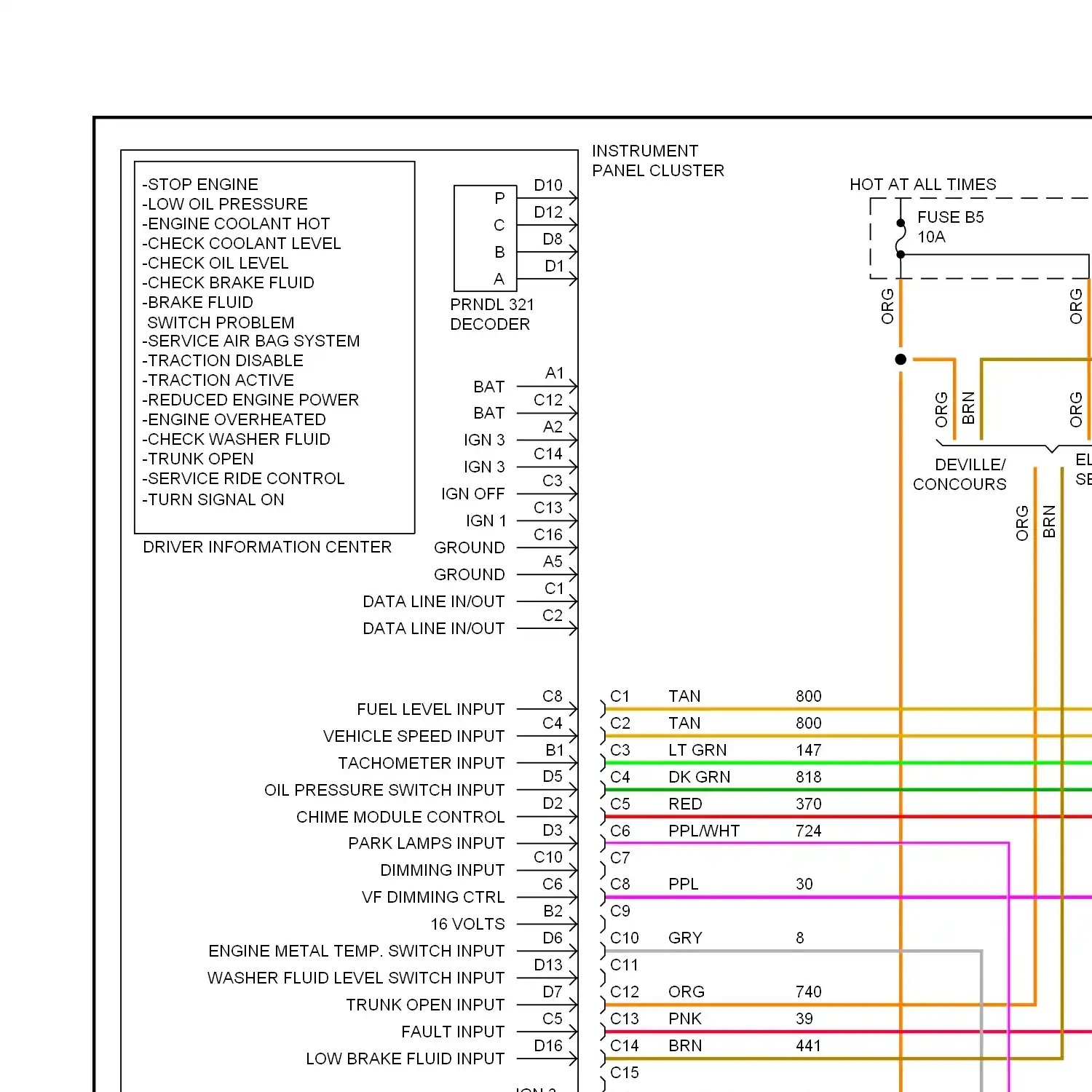The width and height of the screenshot is (1092, 1092).
Task: Click the "FUEL LEVEL INPUT" label
Action: pos(431,710)
